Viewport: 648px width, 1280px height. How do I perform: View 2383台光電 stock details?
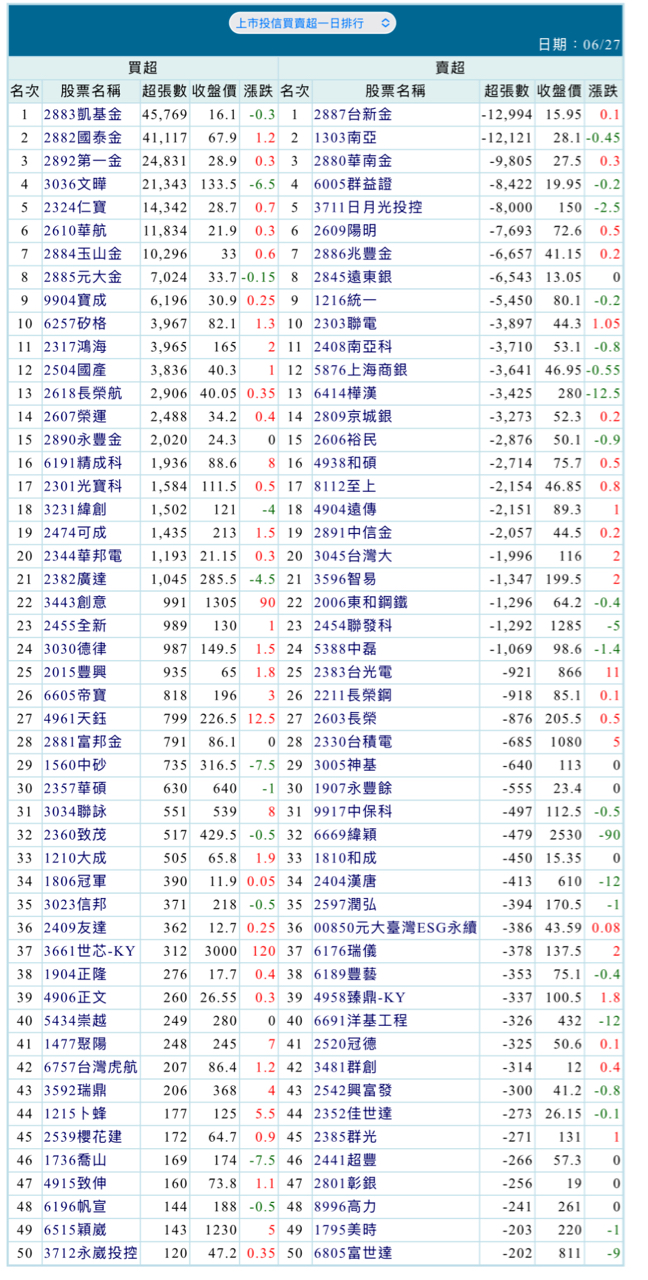(x=353, y=671)
